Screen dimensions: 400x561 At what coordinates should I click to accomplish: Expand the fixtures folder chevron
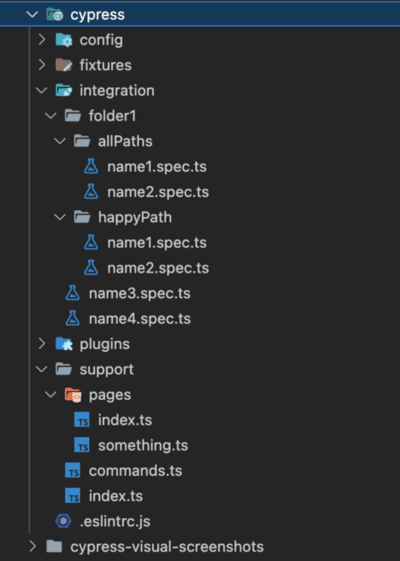42,65
